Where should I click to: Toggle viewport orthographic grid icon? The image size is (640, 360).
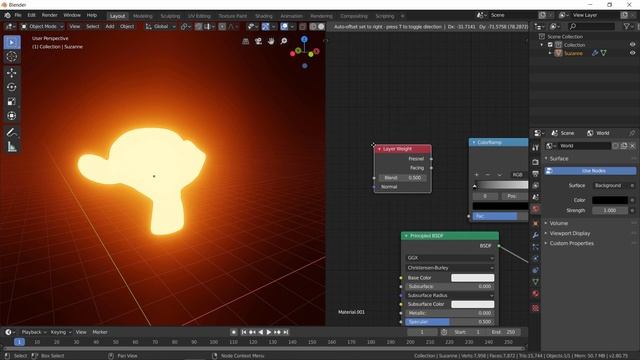click(245, 41)
